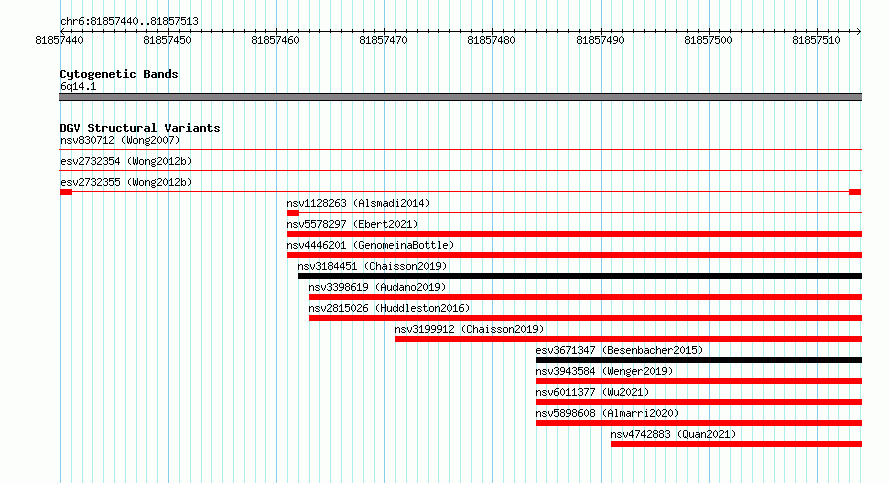Image resolution: width=890 pixels, height=483 pixels.
Task: Select the nsv3184451 (Chaisson2019) label
Action: (372, 266)
